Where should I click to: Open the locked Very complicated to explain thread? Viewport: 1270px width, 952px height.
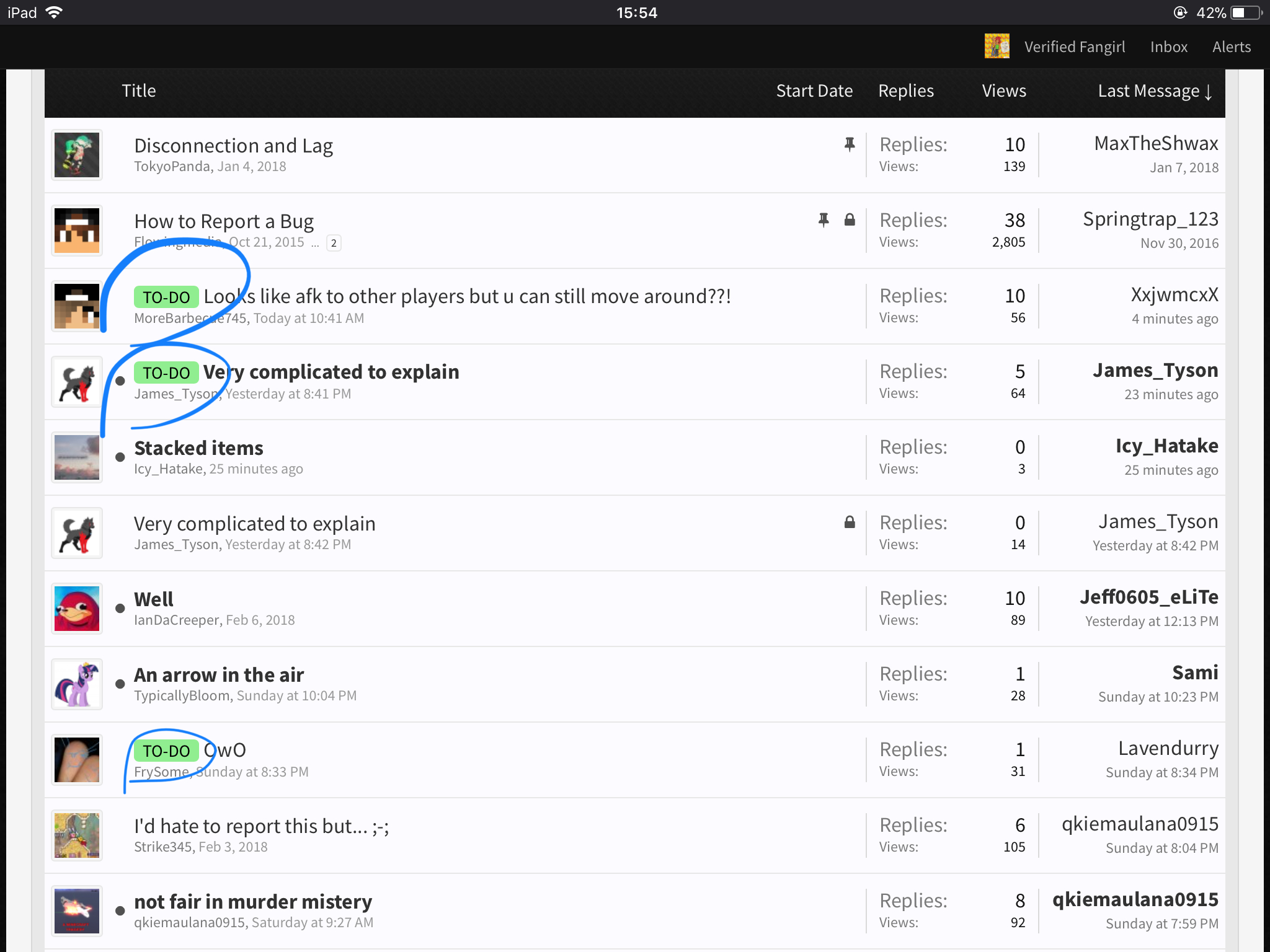255,524
